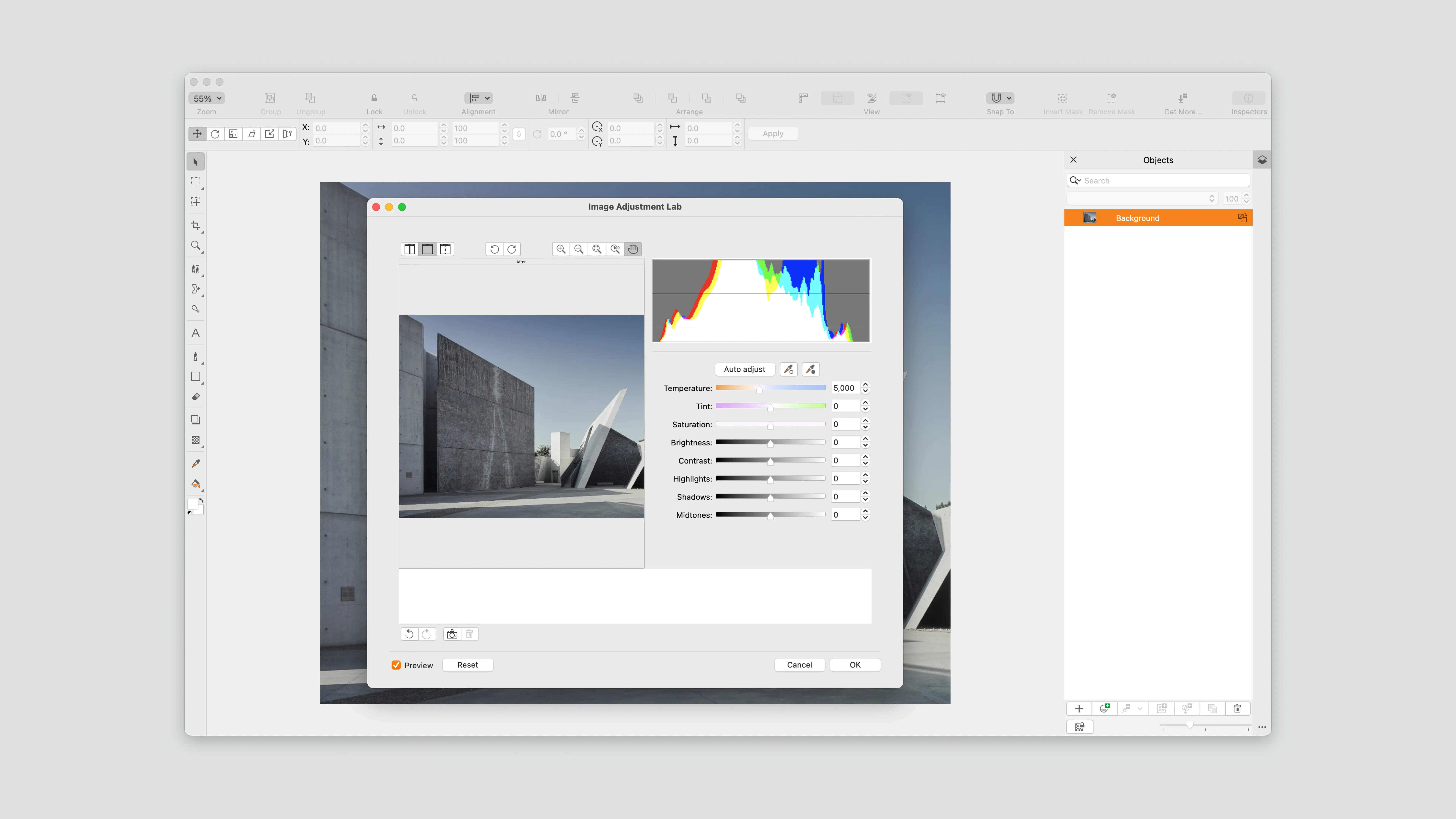
Task: Select the Background layer row
Action: 1158,218
